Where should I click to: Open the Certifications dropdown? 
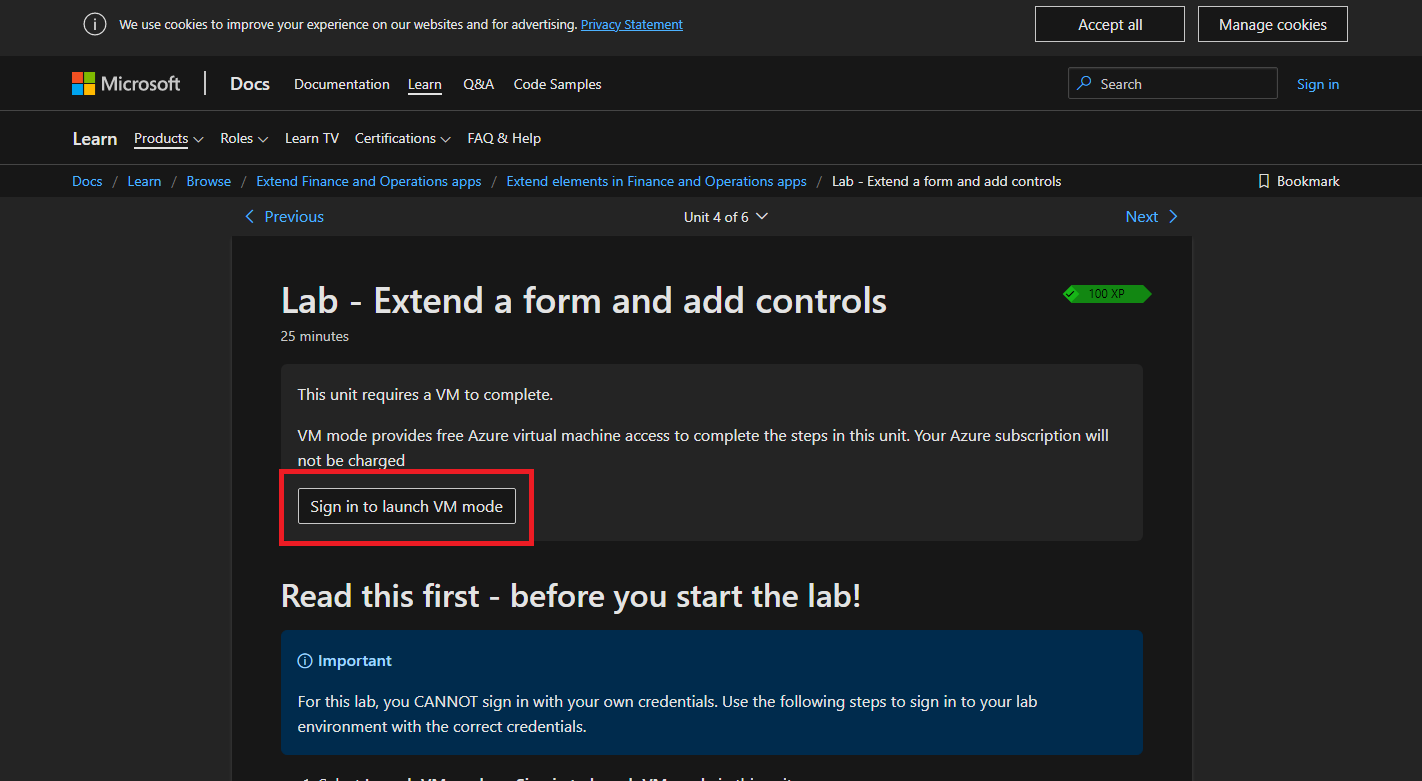[403, 139]
